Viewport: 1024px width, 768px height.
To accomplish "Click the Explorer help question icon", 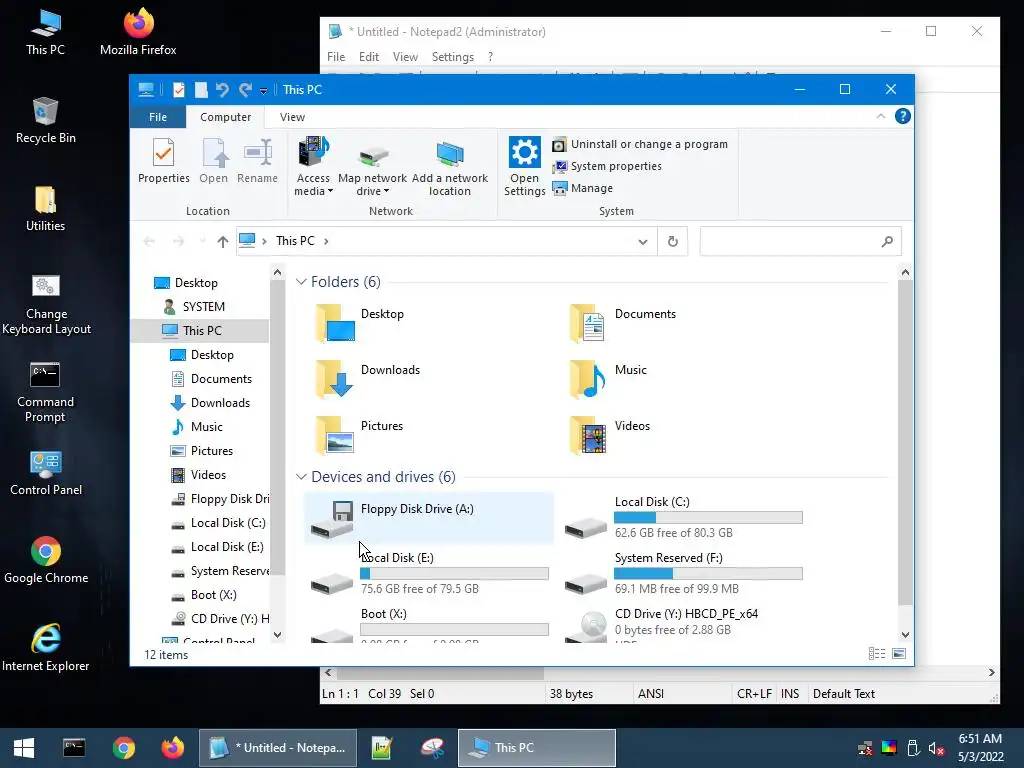I will click(903, 116).
